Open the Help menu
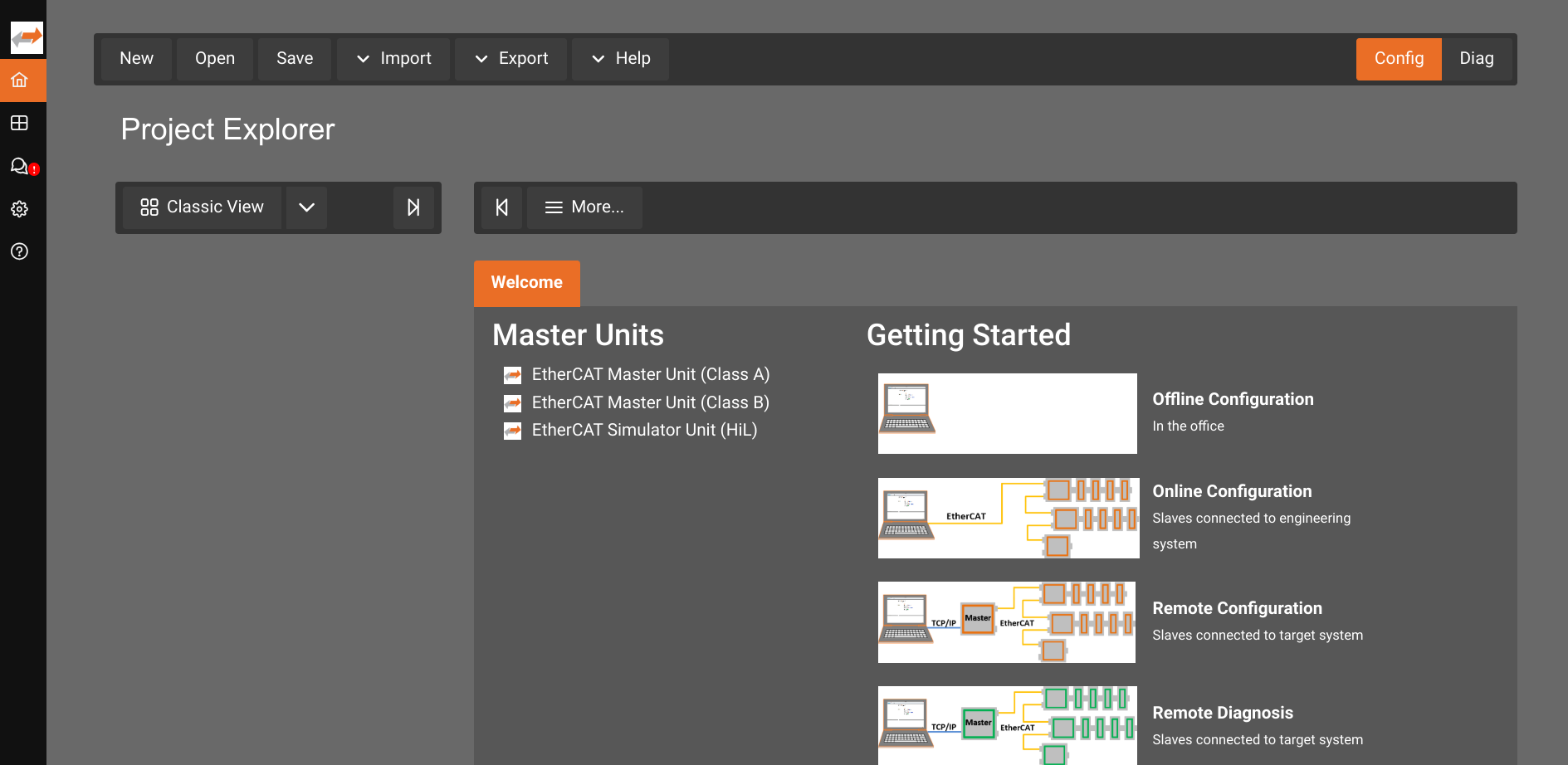The image size is (1568, 765). click(620, 59)
